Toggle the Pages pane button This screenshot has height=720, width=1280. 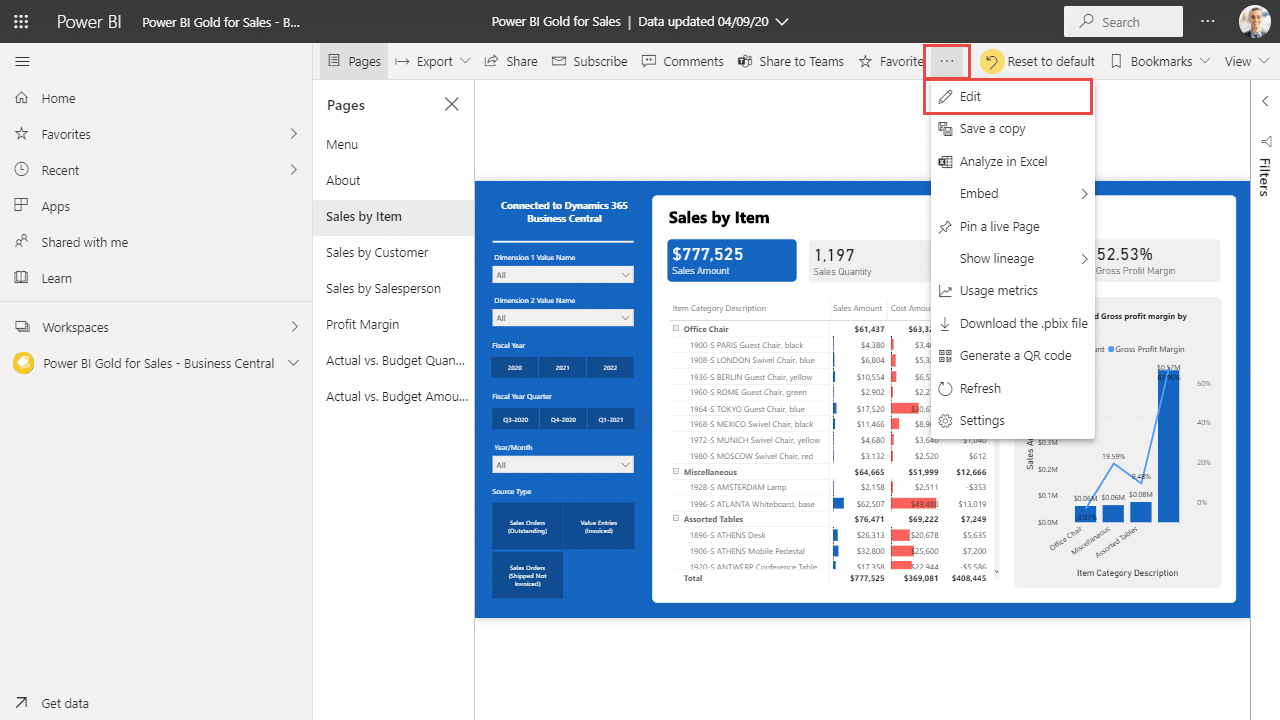point(354,61)
